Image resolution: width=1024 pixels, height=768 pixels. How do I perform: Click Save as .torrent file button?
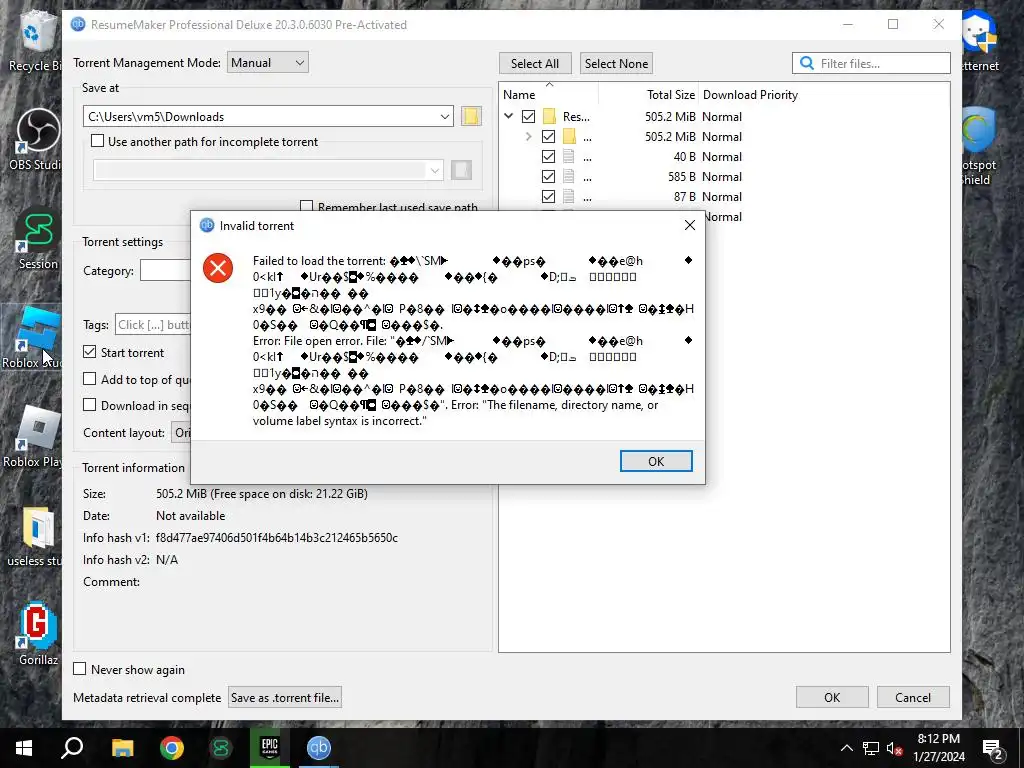coord(285,697)
